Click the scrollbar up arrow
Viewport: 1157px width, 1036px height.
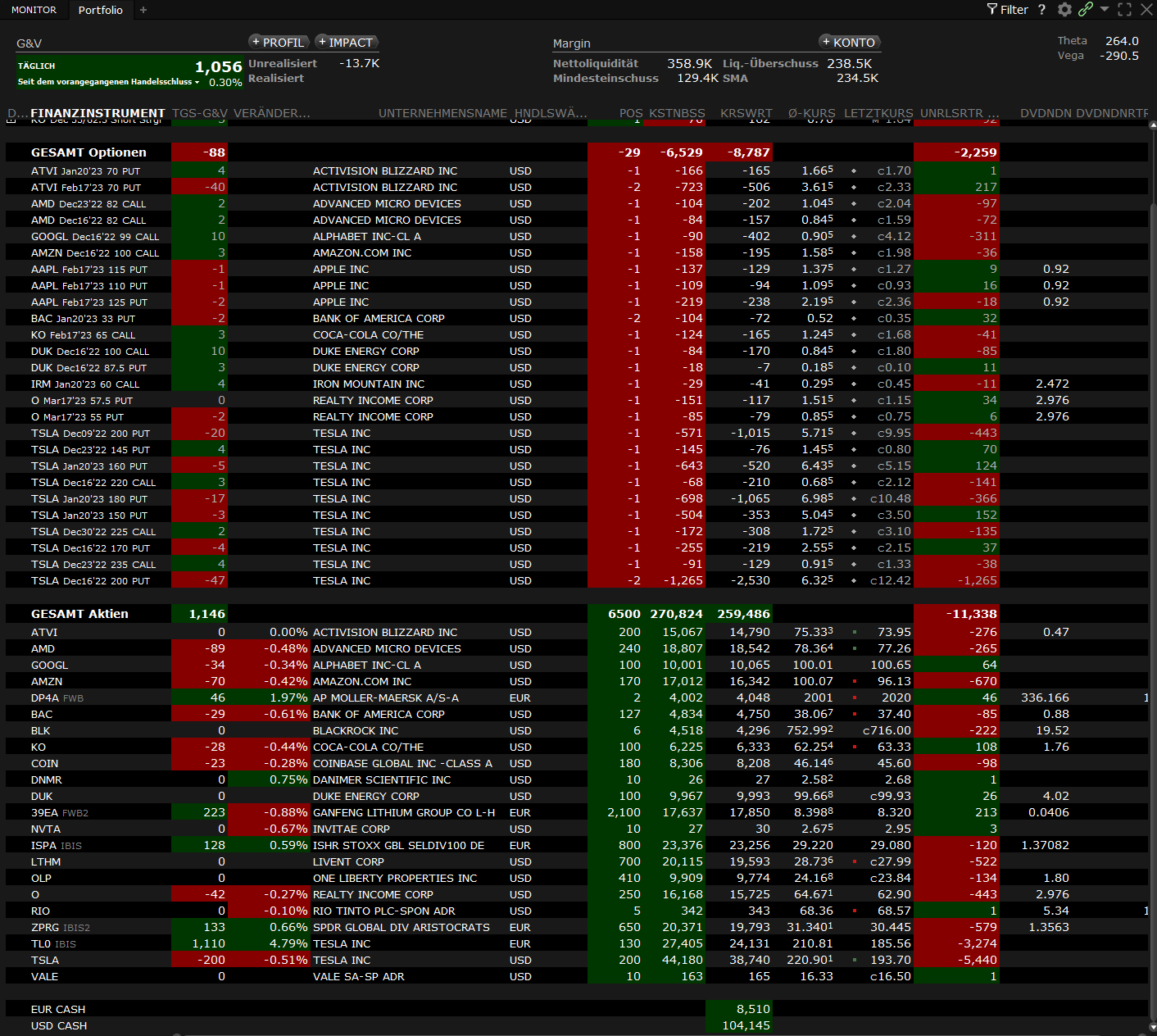(1153, 125)
